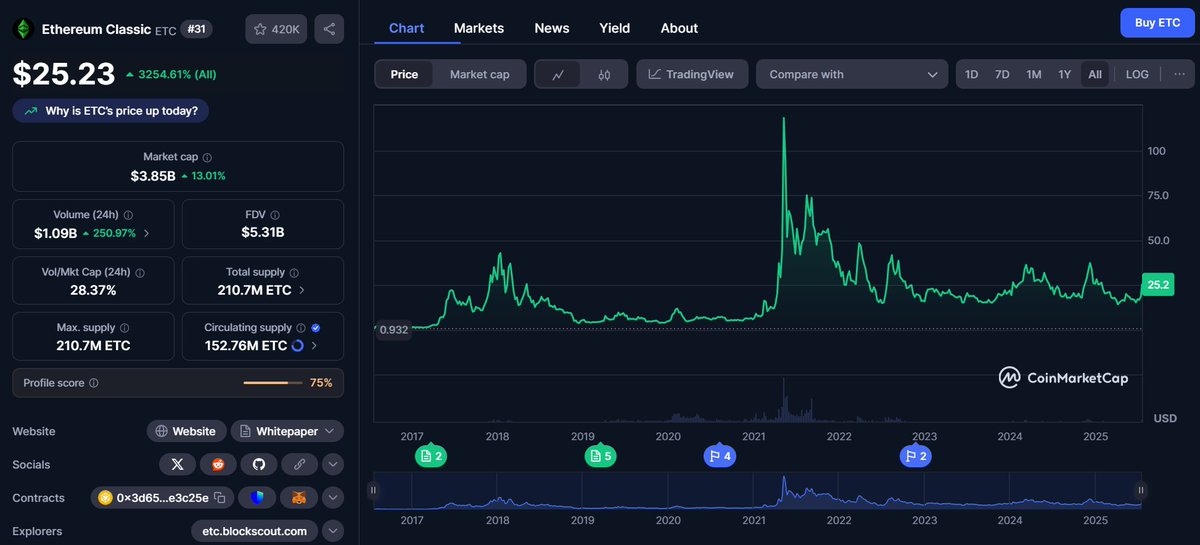Click the 2022 flag event marker labeled 2
Viewport: 1200px width, 545px height.
(916, 456)
